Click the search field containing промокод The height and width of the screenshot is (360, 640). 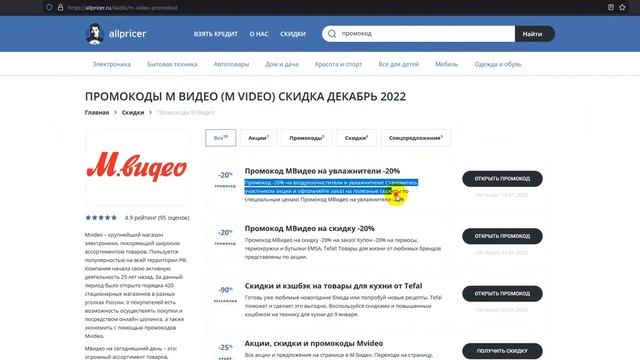[x=418, y=33]
